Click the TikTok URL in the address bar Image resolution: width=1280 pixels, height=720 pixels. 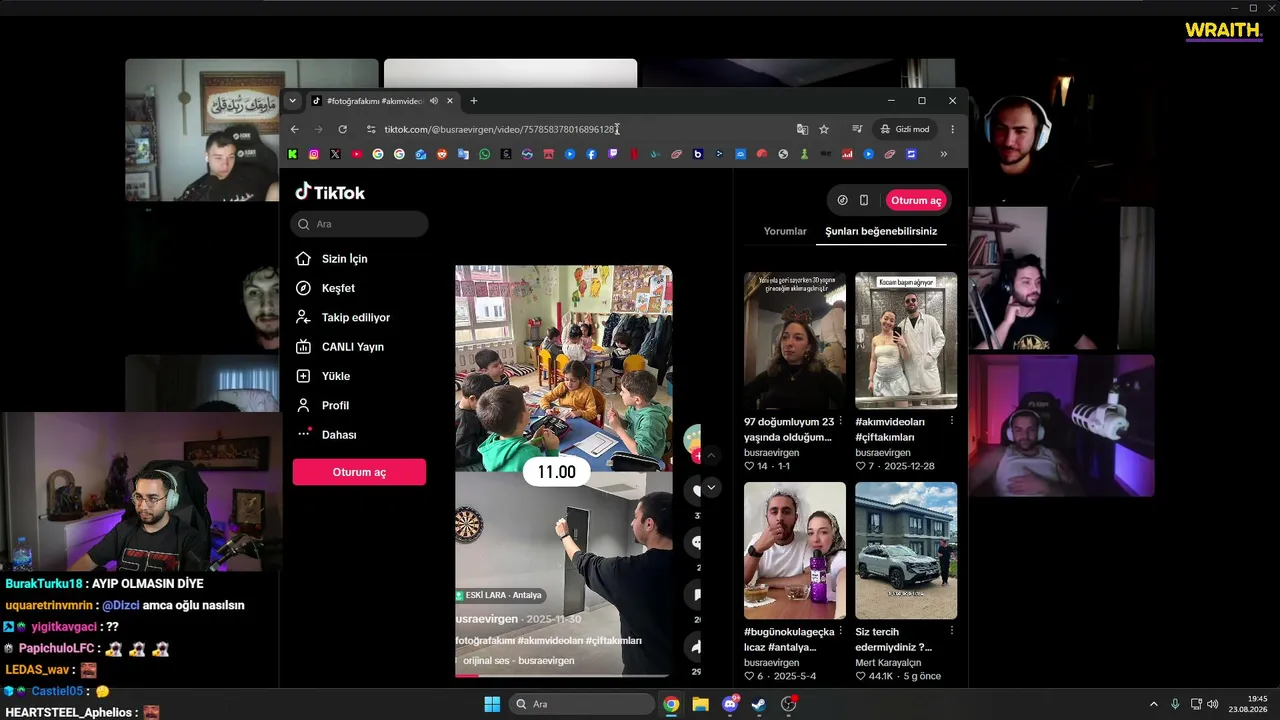[x=500, y=129]
